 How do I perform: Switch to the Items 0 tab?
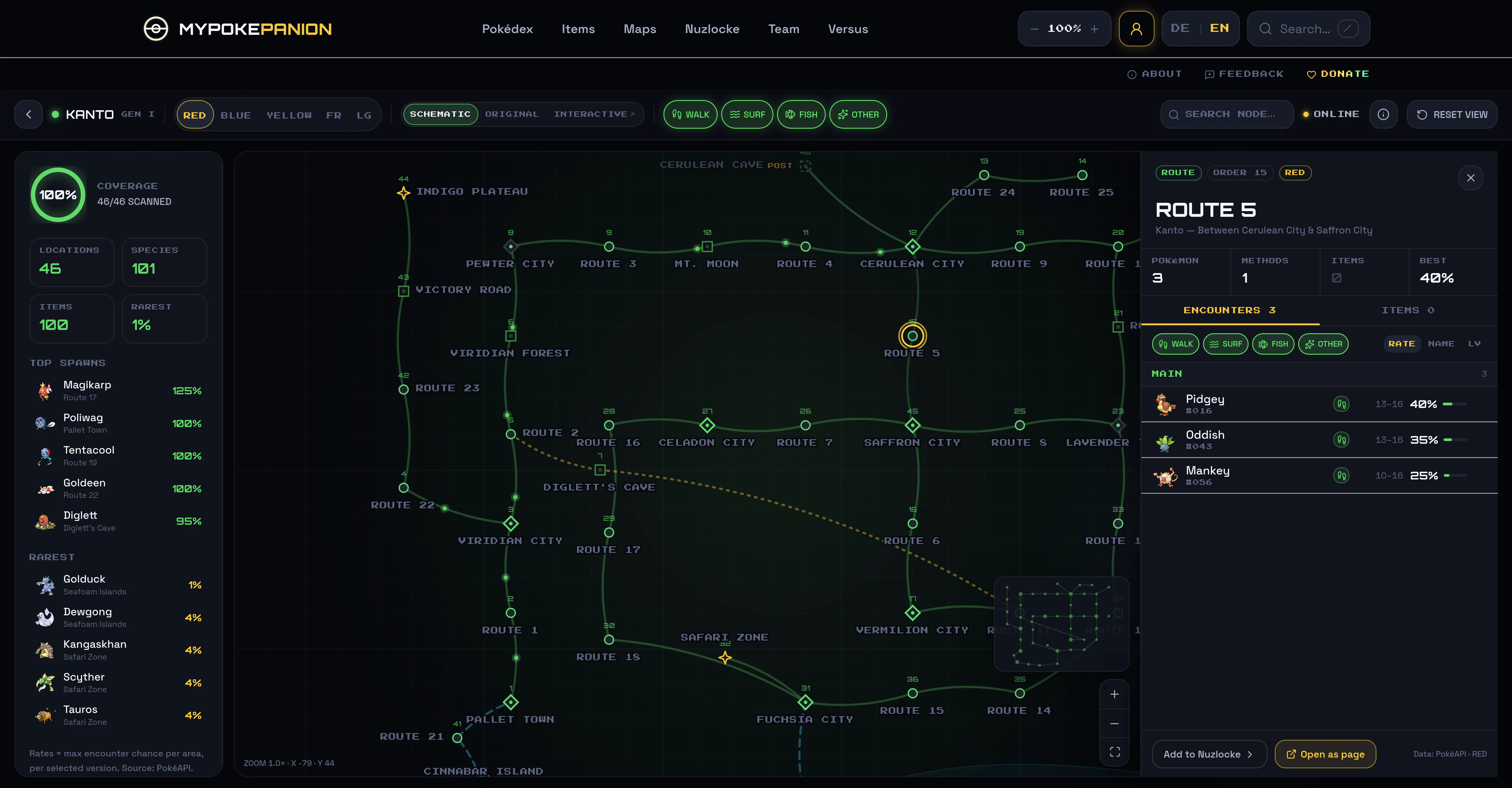[x=1408, y=310]
